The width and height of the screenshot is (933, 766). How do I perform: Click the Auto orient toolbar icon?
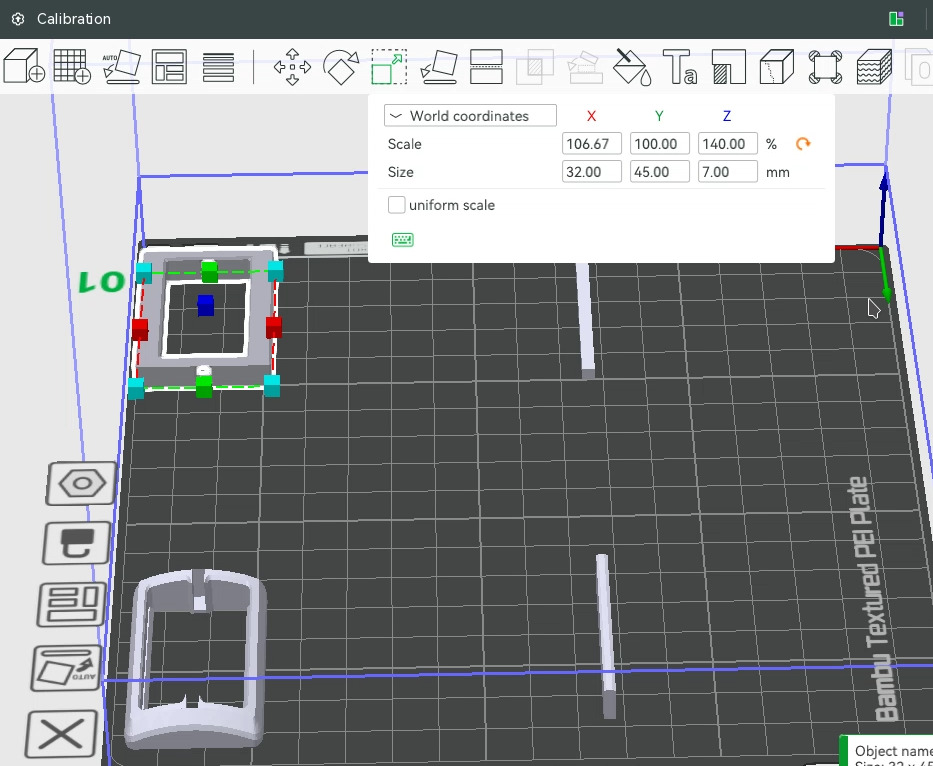[121, 67]
